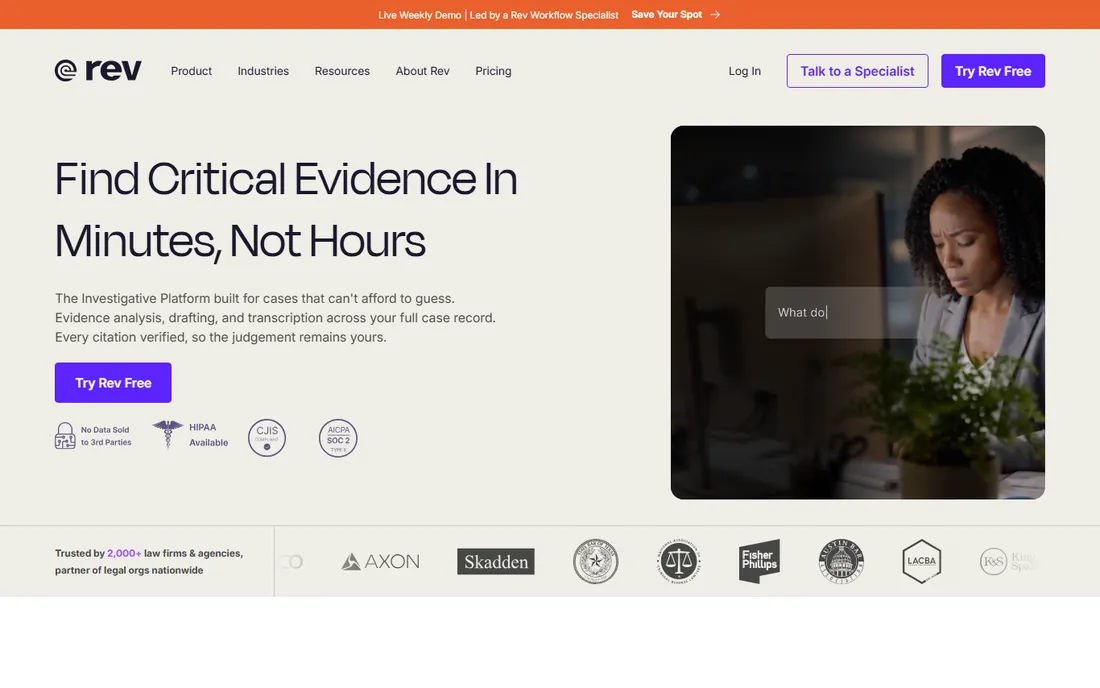The width and height of the screenshot is (1100, 688).
Task: Click the Skadden logo
Action: [x=496, y=562]
